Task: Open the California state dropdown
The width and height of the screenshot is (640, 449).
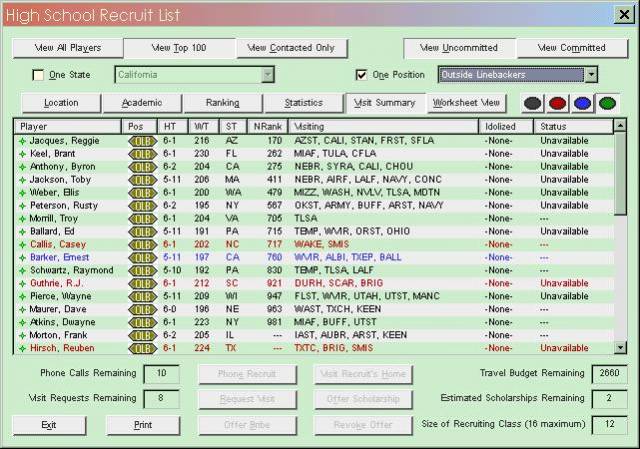Action: pos(195,75)
